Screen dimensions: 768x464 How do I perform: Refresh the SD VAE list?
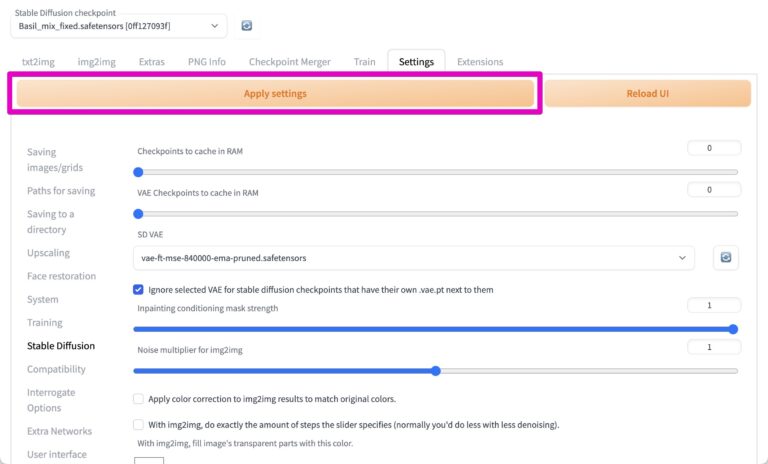tap(726, 258)
